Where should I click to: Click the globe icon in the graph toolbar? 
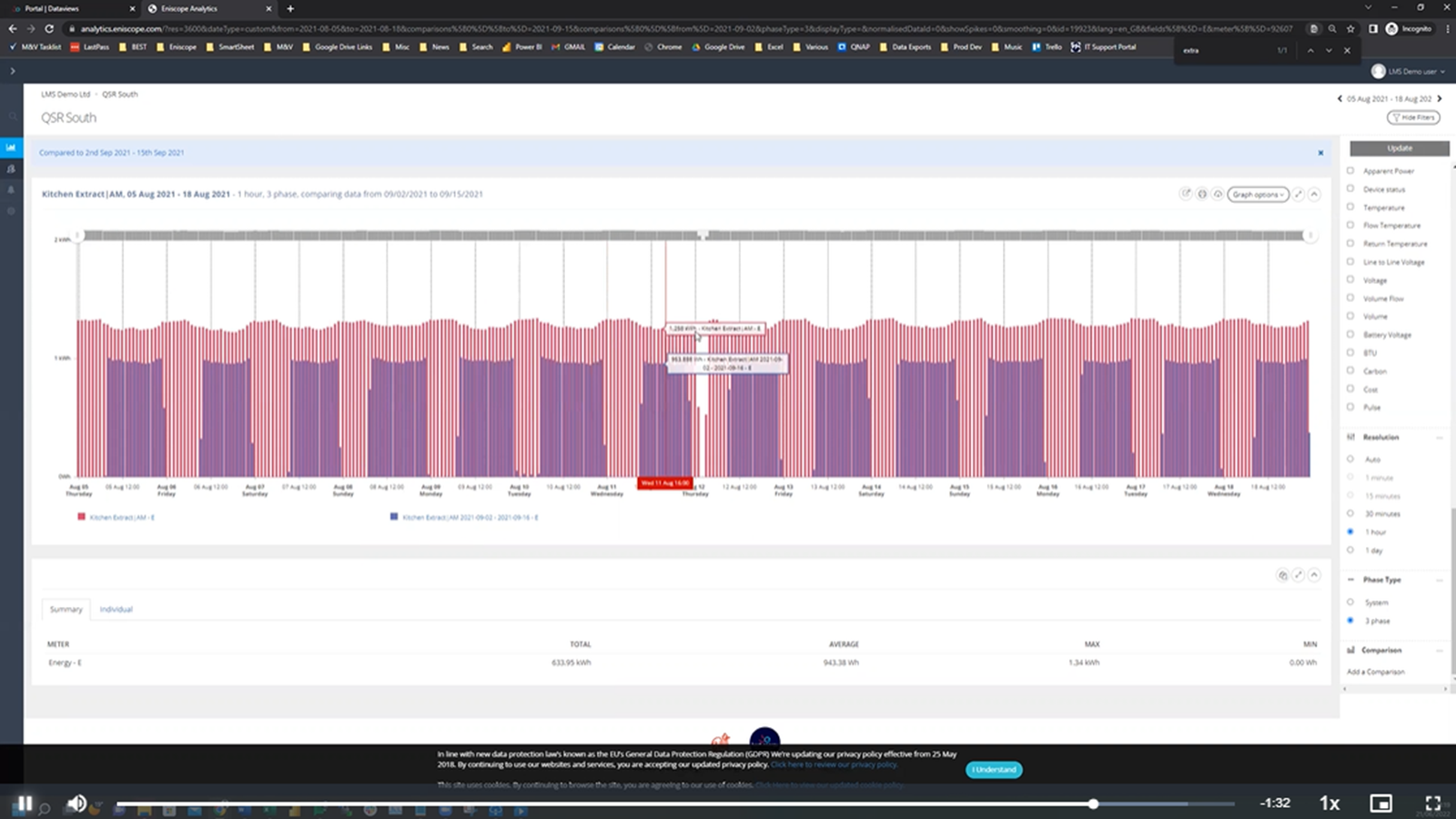[x=1202, y=194]
